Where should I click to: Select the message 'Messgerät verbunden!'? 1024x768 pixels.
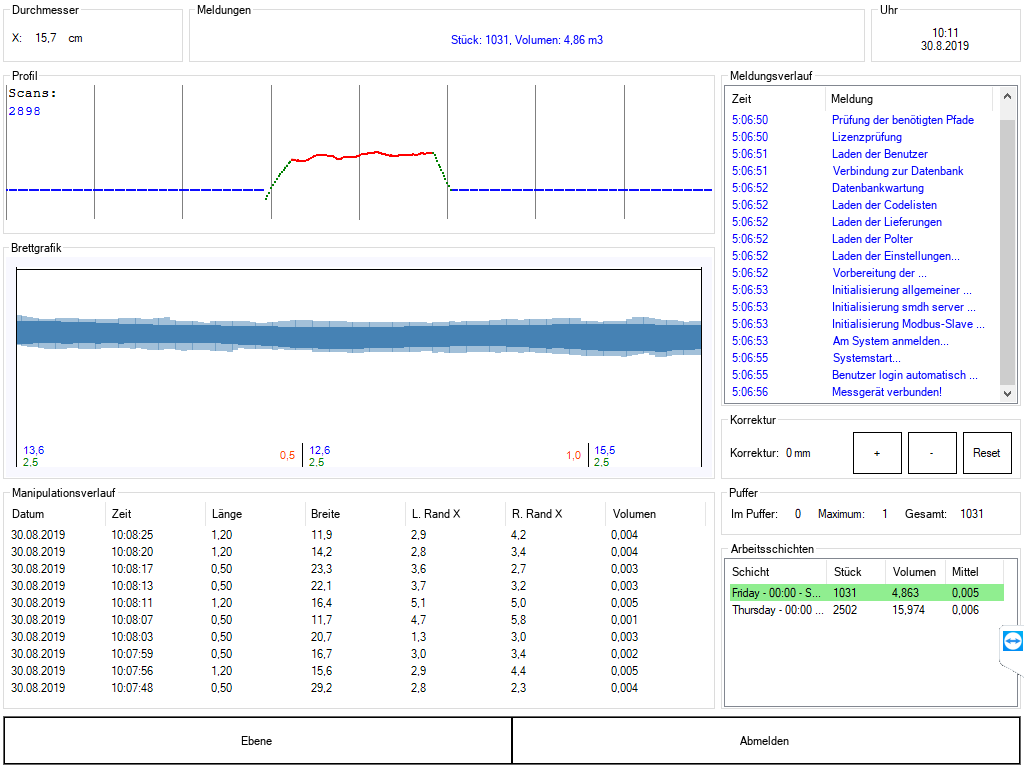(863, 392)
